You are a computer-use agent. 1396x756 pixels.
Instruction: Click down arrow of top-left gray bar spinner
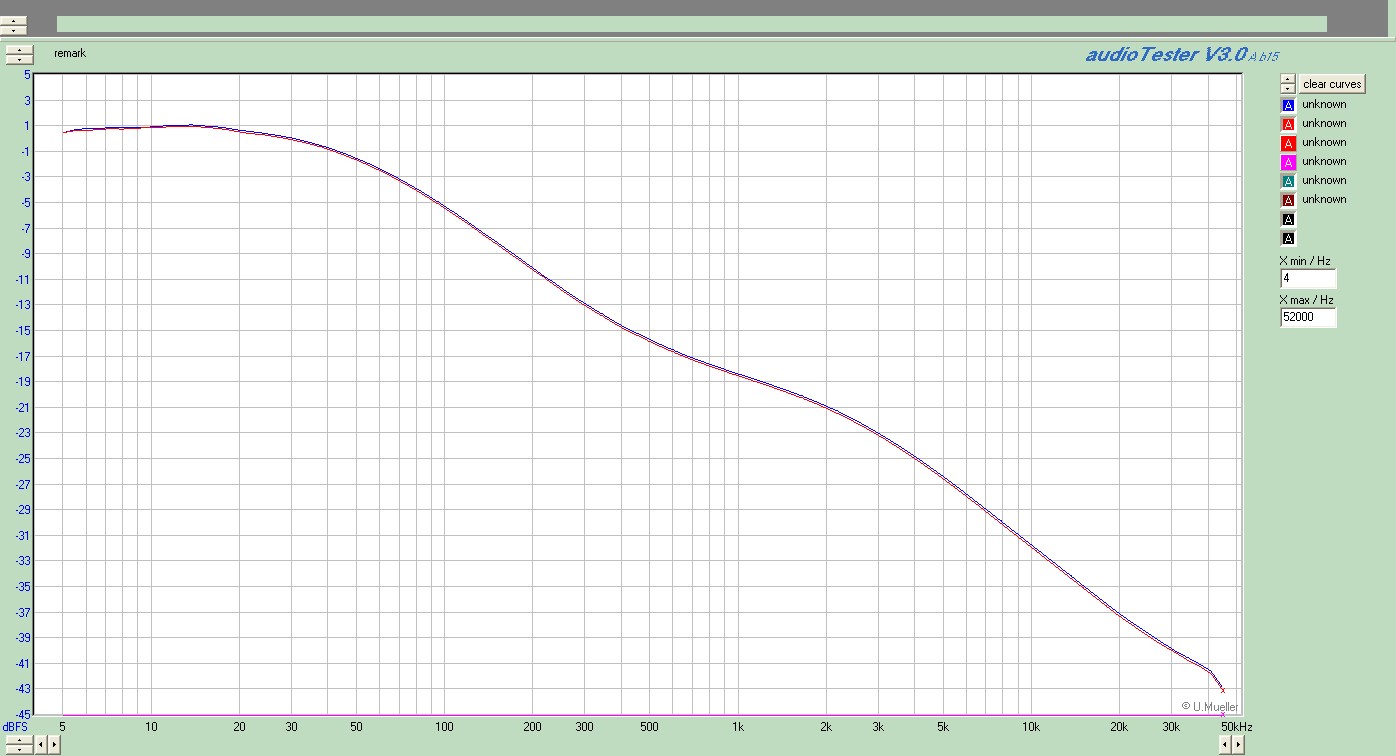point(13,30)
